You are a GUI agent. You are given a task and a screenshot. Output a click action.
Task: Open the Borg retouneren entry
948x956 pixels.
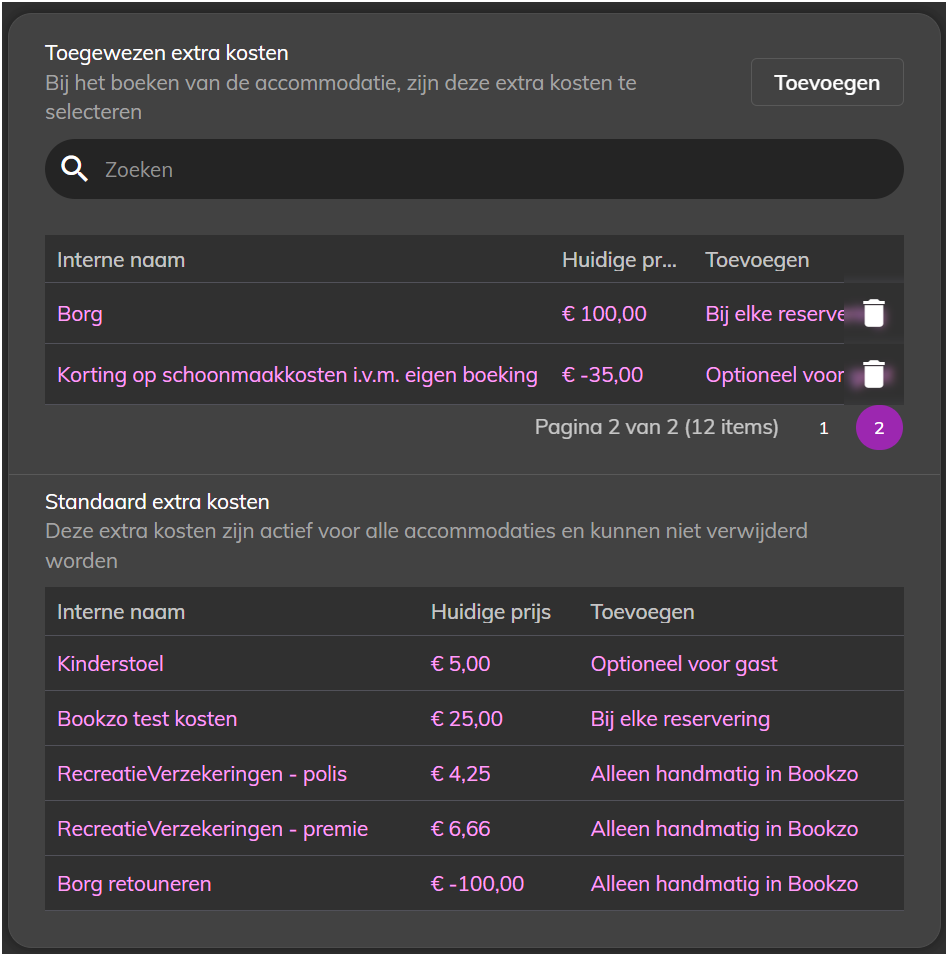134,883
